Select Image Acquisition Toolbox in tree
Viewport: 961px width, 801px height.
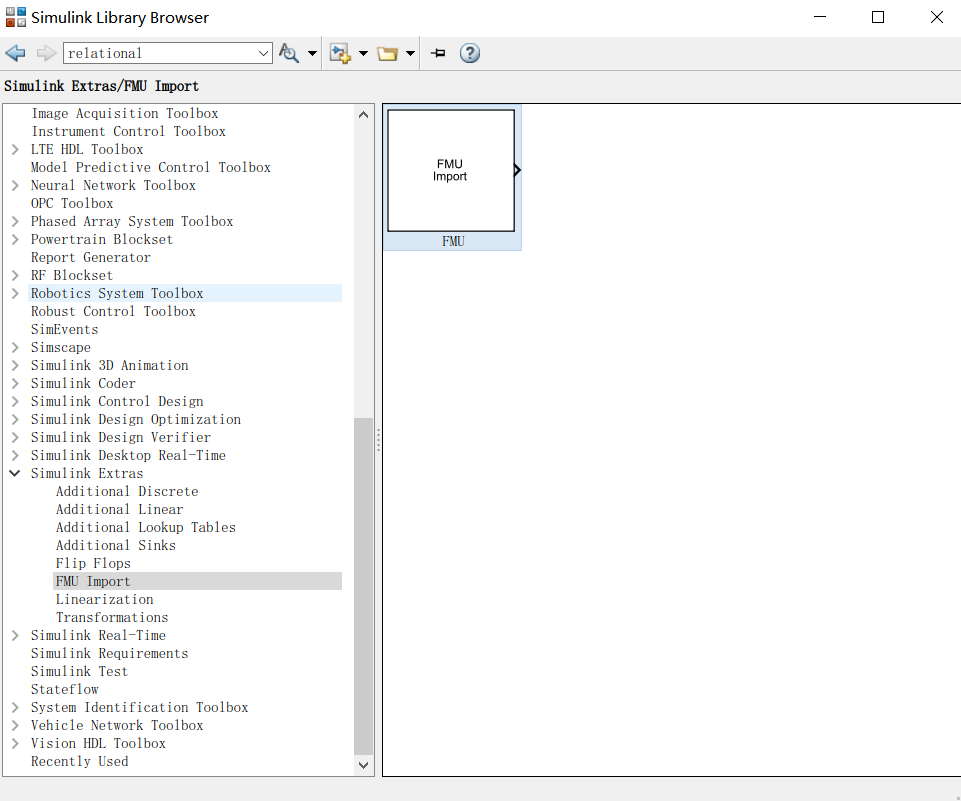[124, 113]
